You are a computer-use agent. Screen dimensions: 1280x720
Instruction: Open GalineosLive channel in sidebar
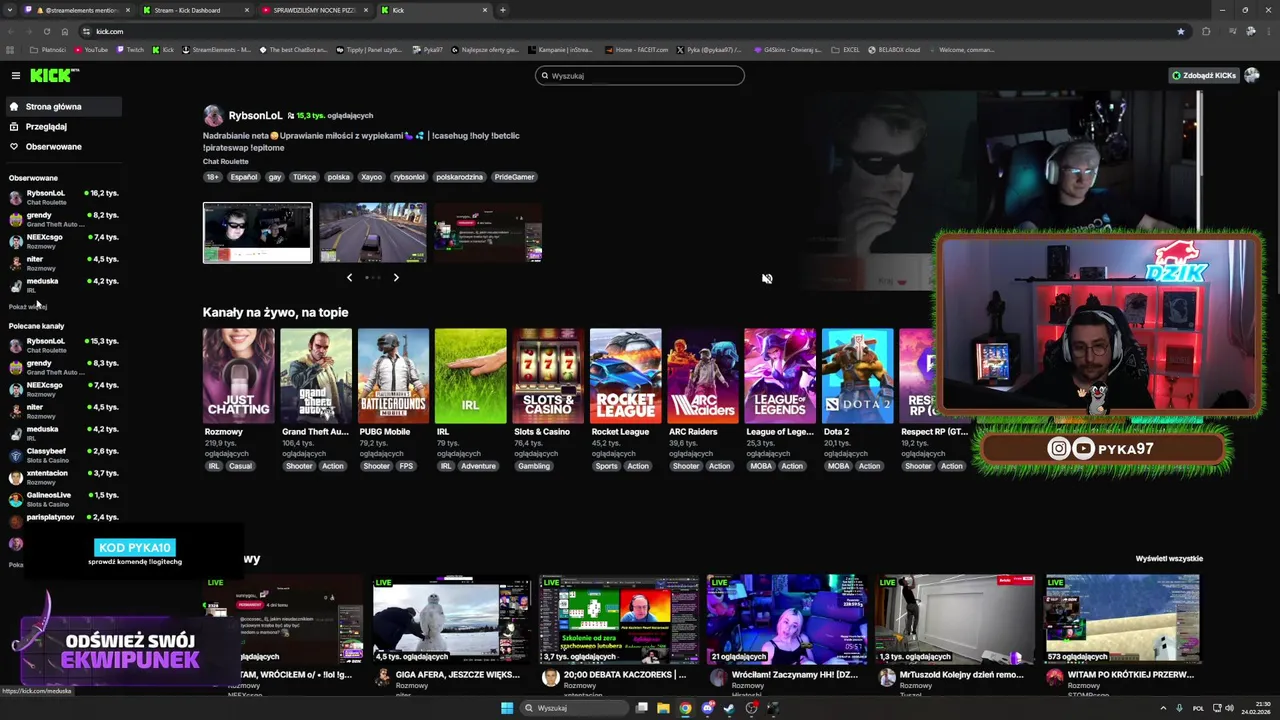coord(62,499)
